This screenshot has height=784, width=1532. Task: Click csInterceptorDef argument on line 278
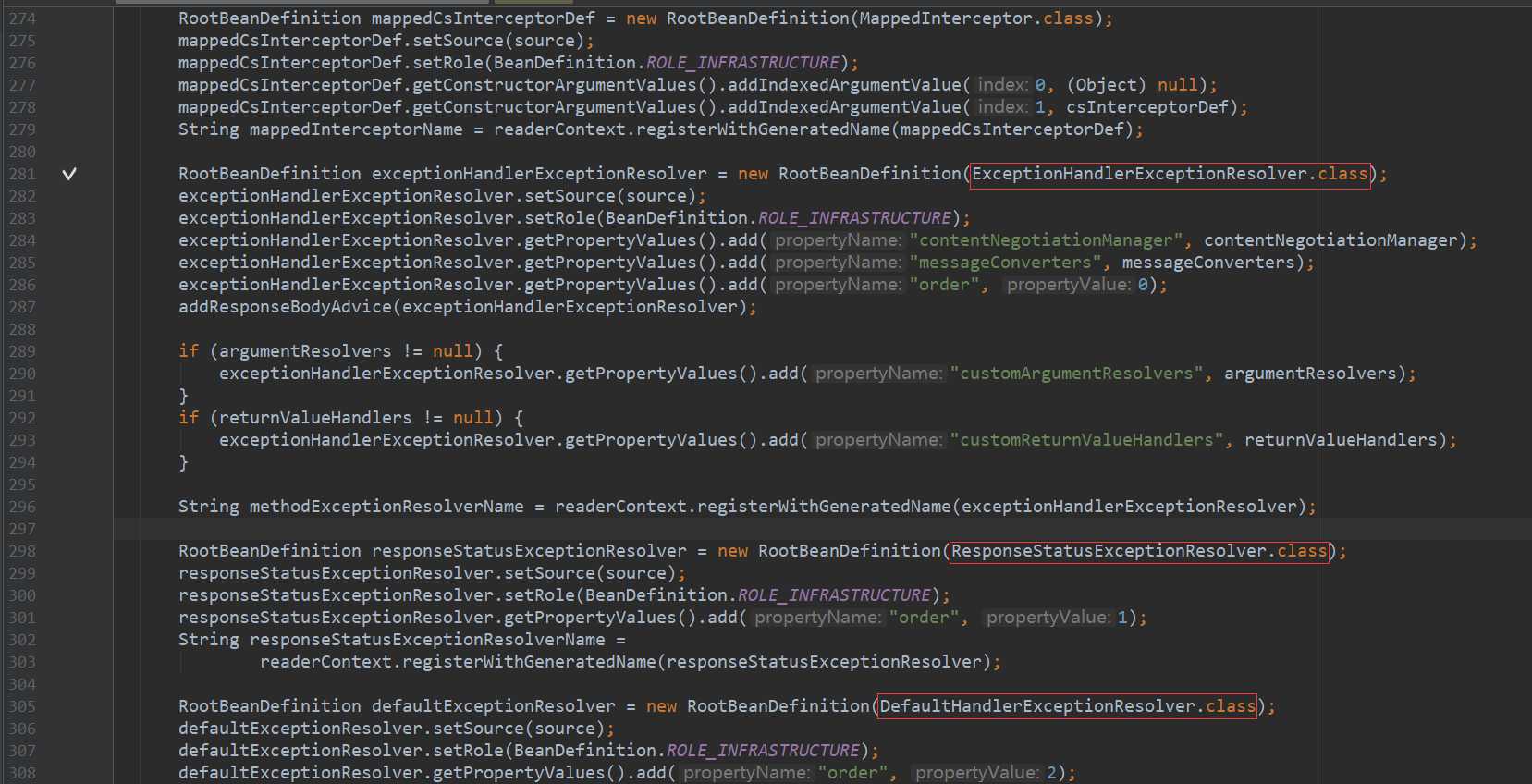click(x=1147, y=107)
